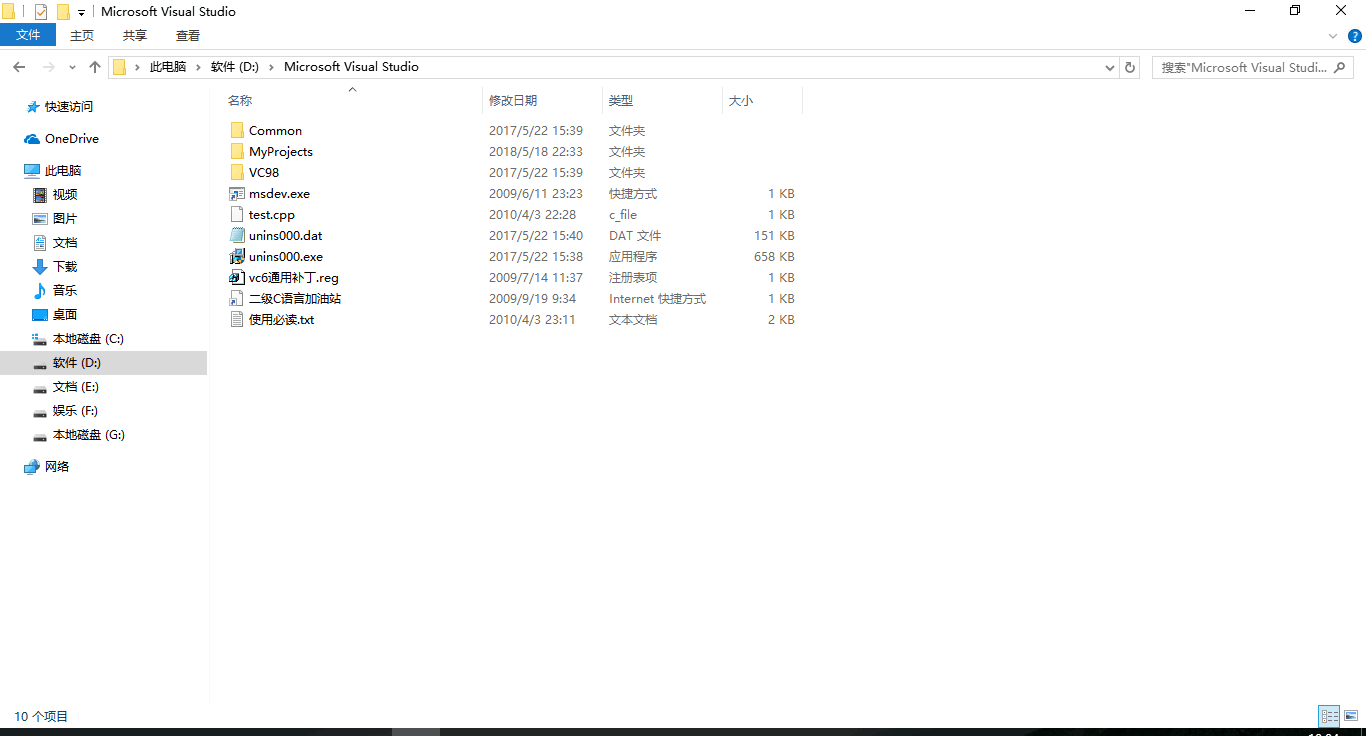The width and height of the screenshot is (1366, 736).
Task: Customize quick access toolbar dropdown arrow
Action: [81, 13]
